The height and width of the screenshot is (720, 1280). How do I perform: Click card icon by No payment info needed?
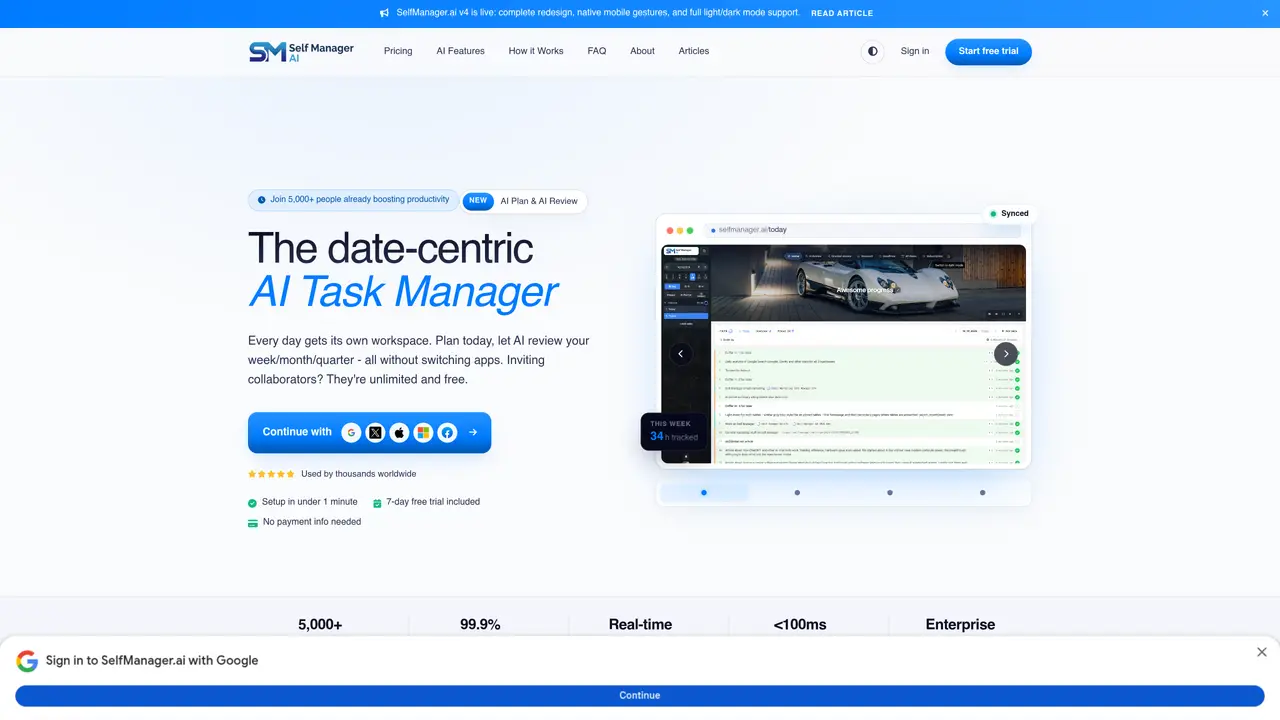[x=253, y=522]
